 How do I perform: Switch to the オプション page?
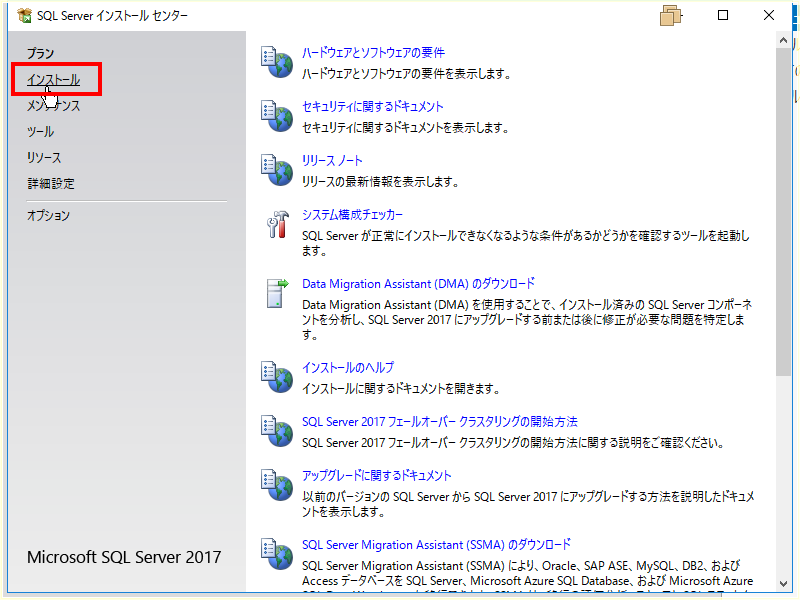pos(46,214)
